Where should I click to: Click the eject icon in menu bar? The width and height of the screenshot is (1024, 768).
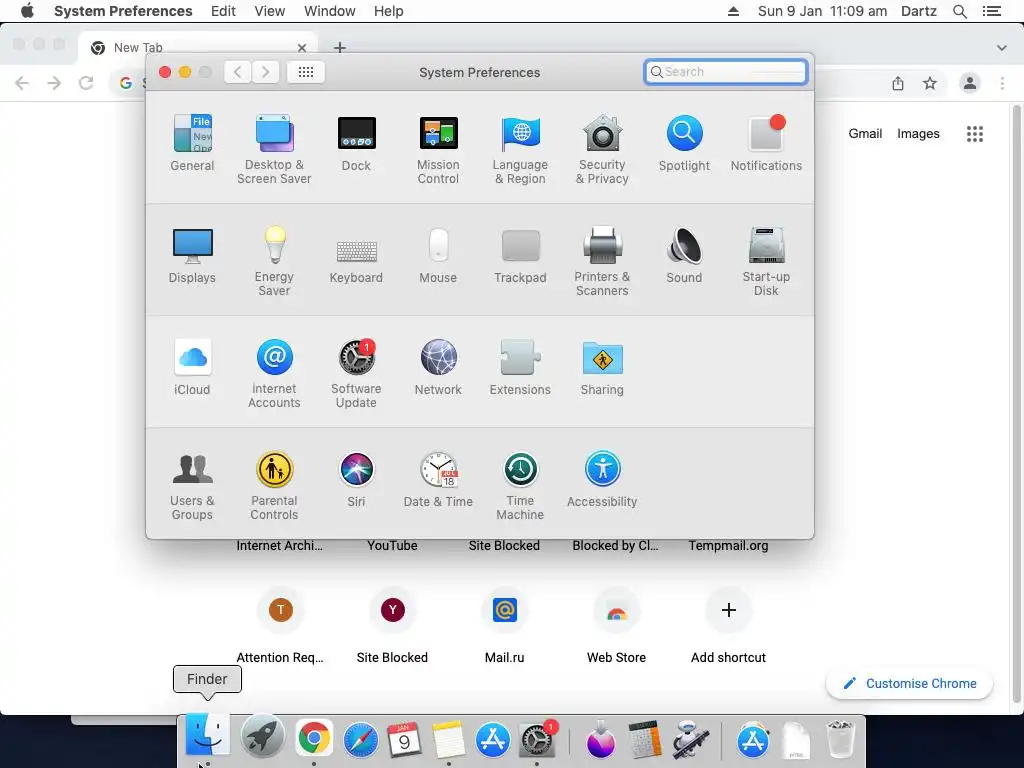coord(733,11)
